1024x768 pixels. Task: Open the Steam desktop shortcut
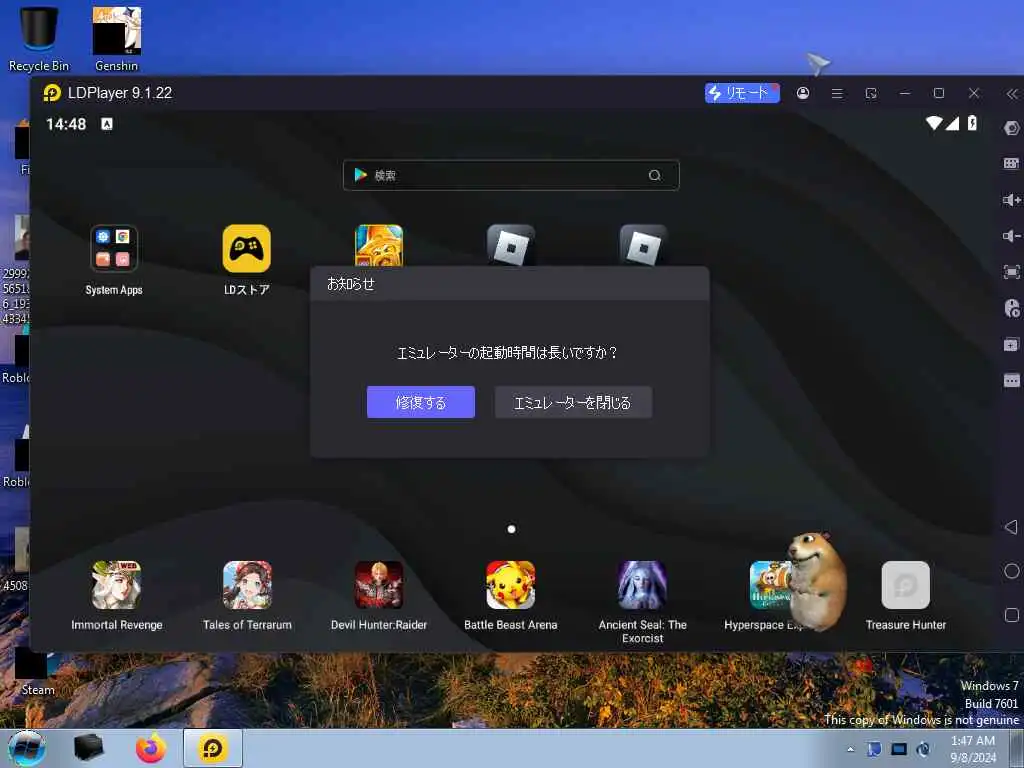pos(36,673)
